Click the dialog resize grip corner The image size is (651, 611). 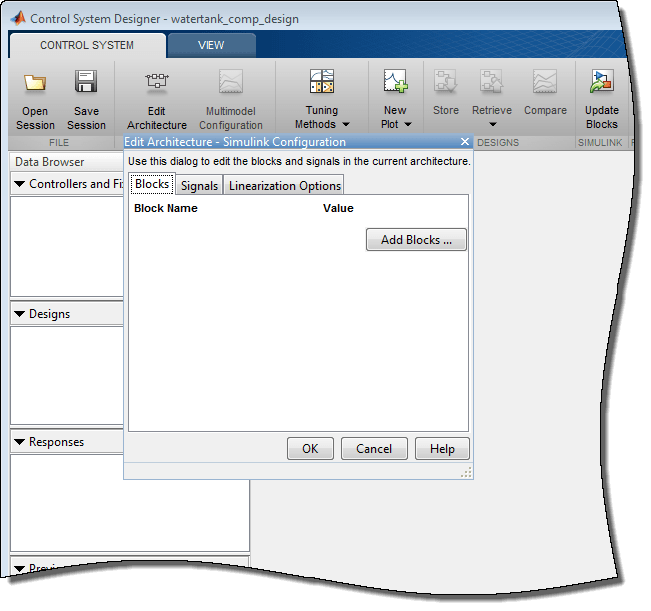pyautogui.click(x=467, y=473)
